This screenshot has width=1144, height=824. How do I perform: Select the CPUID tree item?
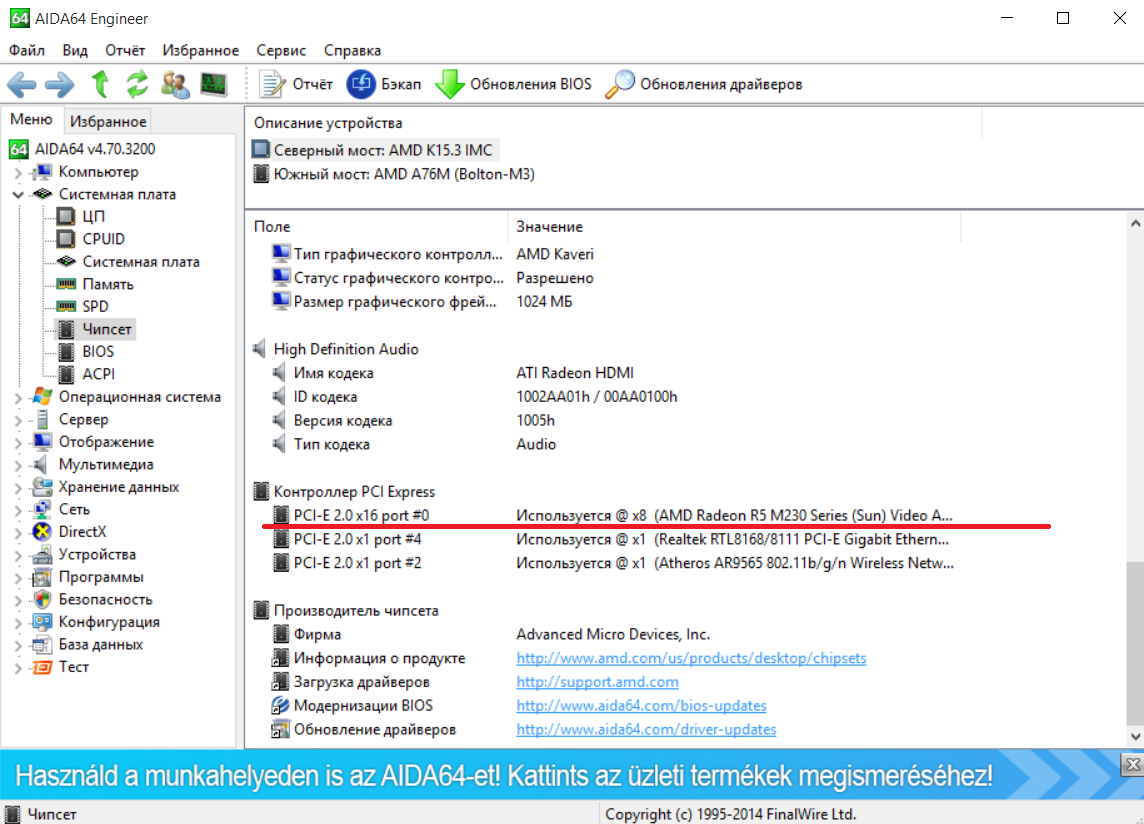coord(104,239)
